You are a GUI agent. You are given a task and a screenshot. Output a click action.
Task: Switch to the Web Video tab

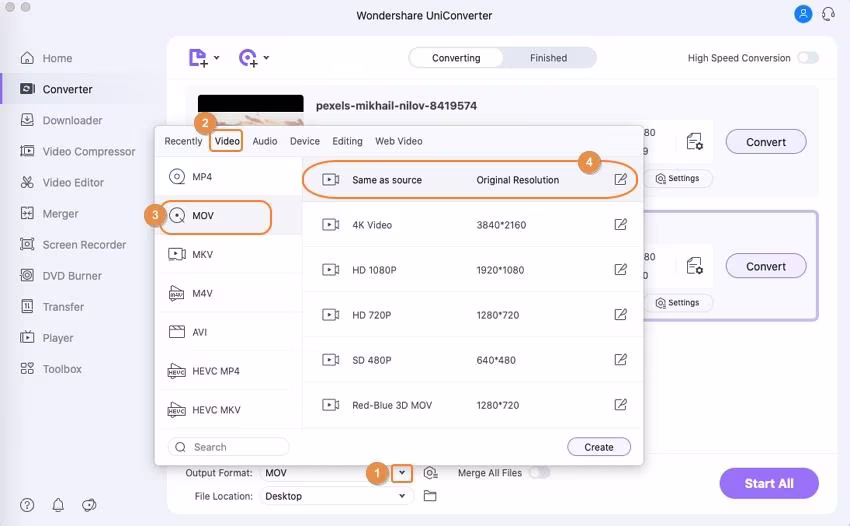tap(398, 141)
